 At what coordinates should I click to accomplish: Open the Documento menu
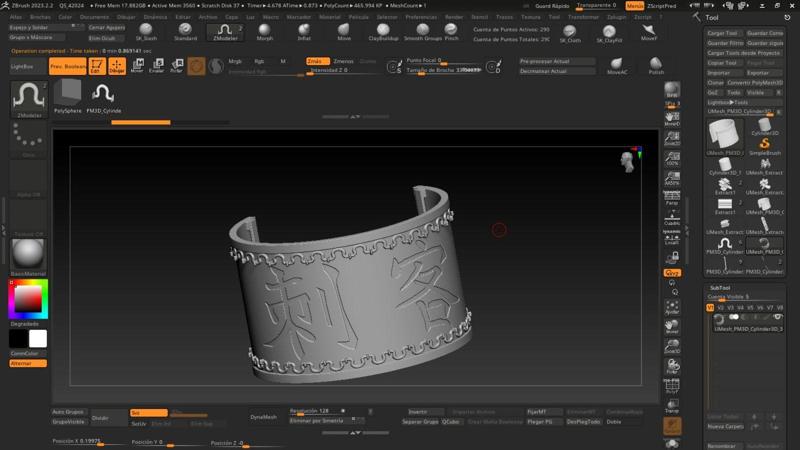(94, 17)
